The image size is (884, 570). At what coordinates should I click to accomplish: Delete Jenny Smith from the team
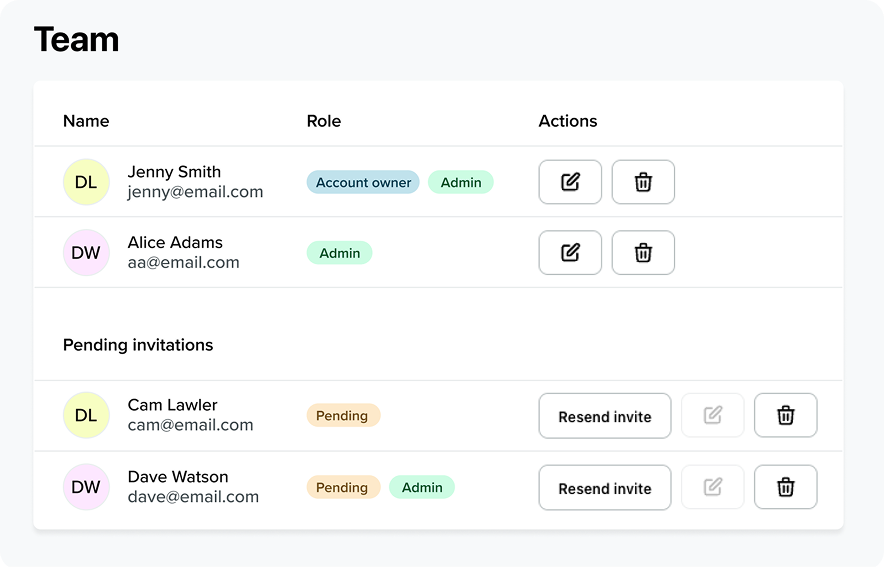coord(643,182)
